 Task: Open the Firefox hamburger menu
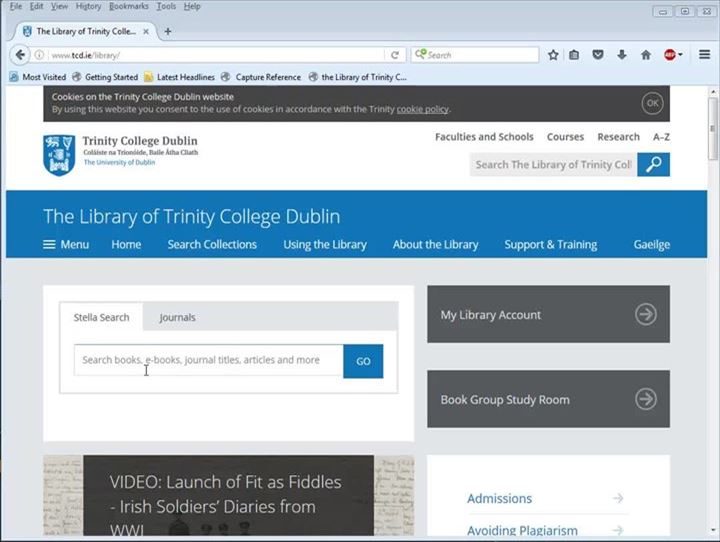[704, 55]
